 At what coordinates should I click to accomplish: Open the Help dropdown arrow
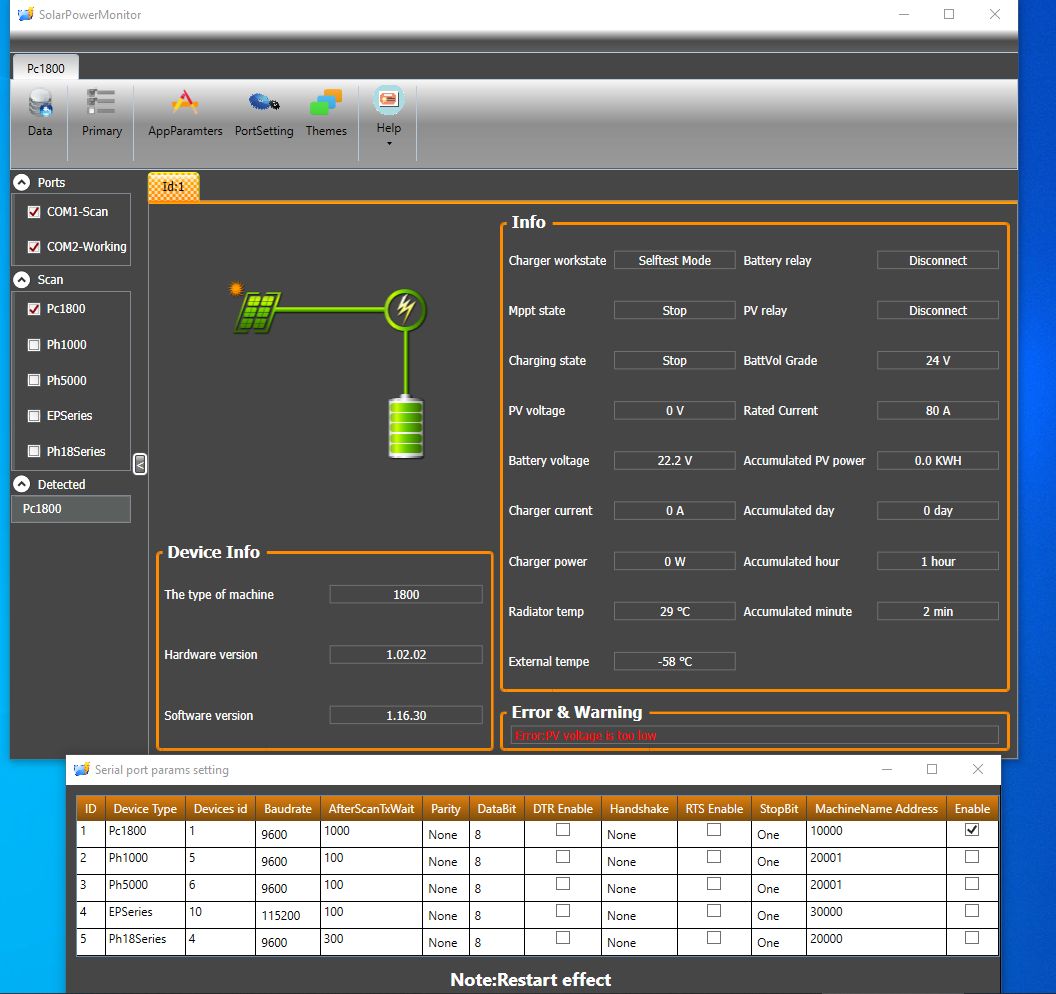click(x=388, y=143)
